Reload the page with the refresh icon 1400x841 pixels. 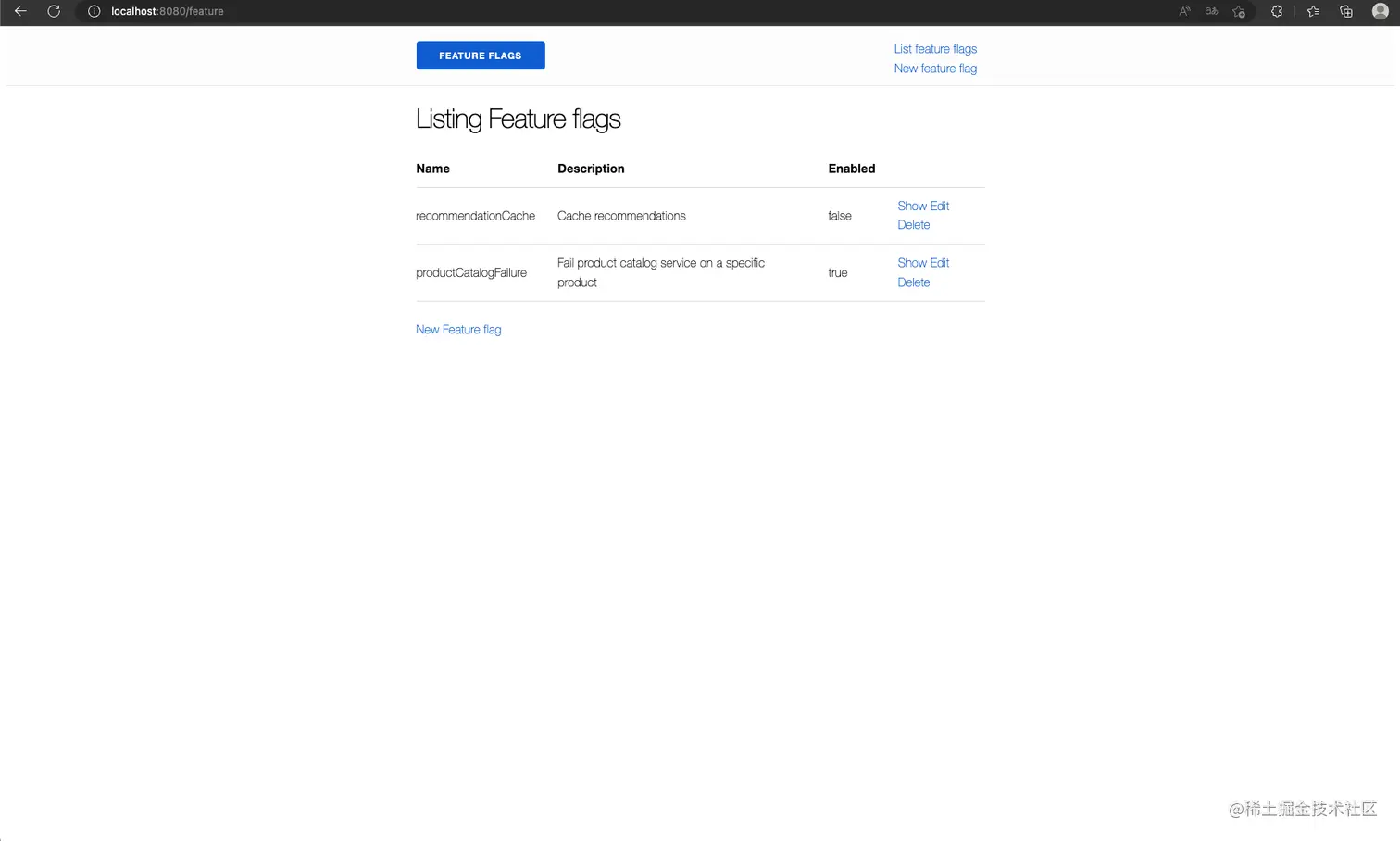54,11
